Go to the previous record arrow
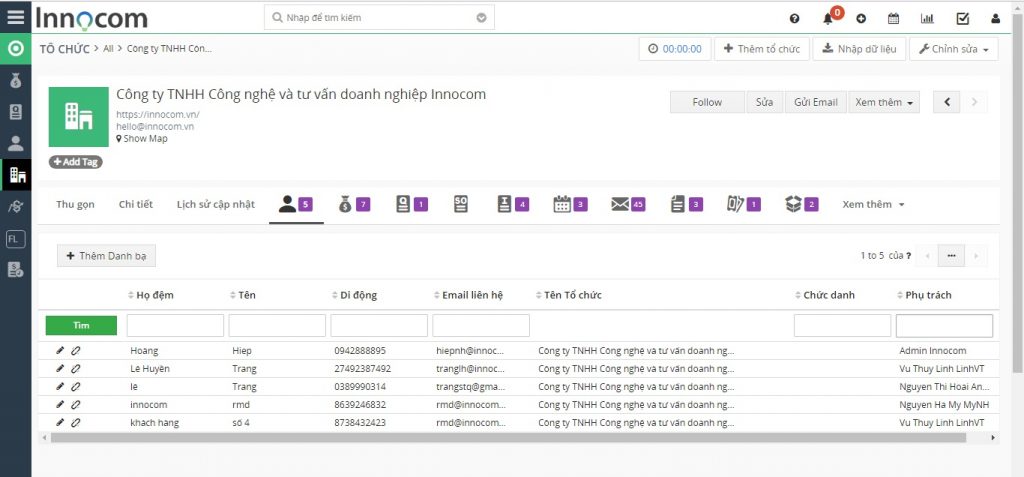 pos(947,102)
